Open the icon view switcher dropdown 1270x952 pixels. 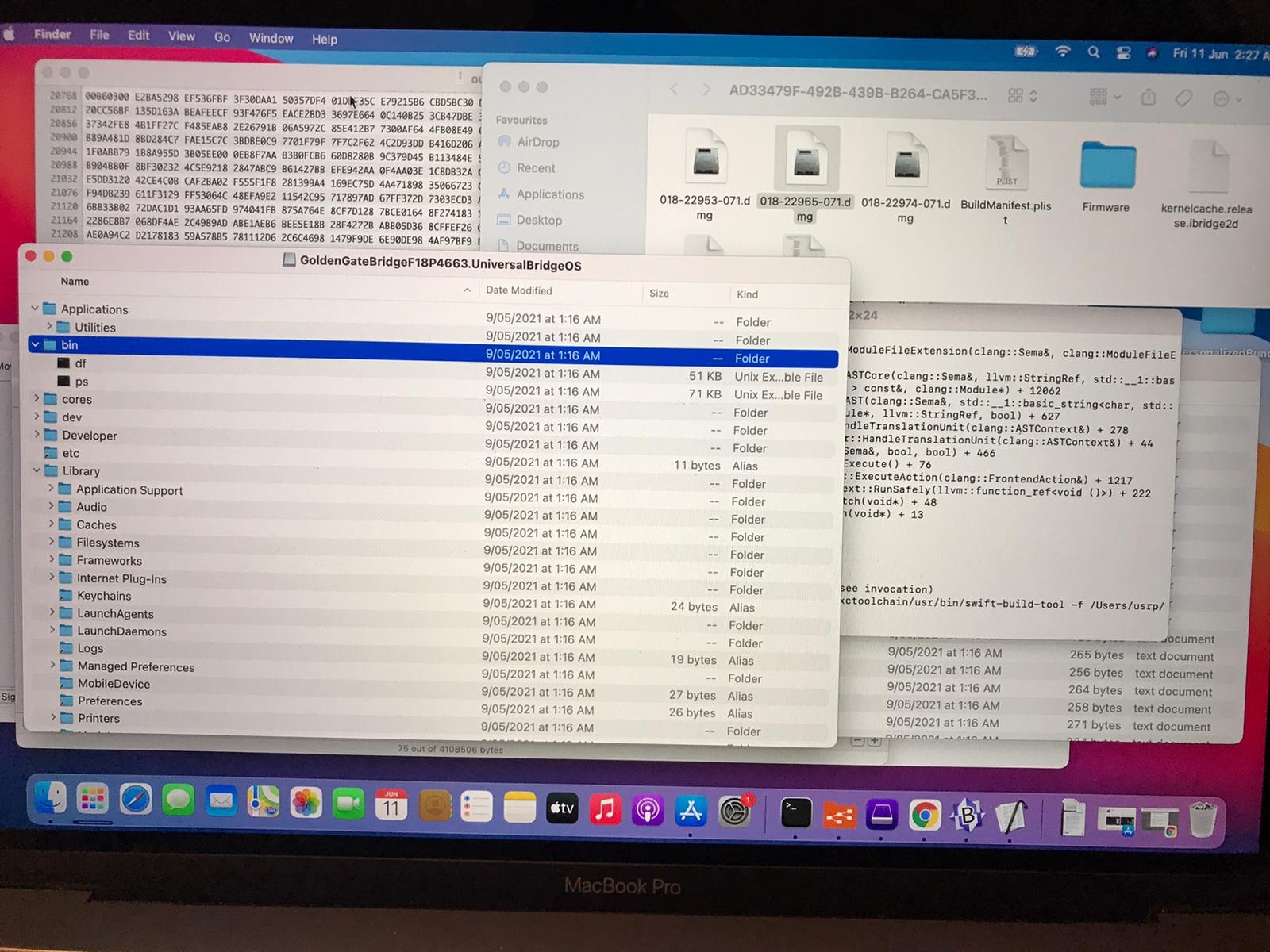pyautogui.click(x=1022, y=96)
